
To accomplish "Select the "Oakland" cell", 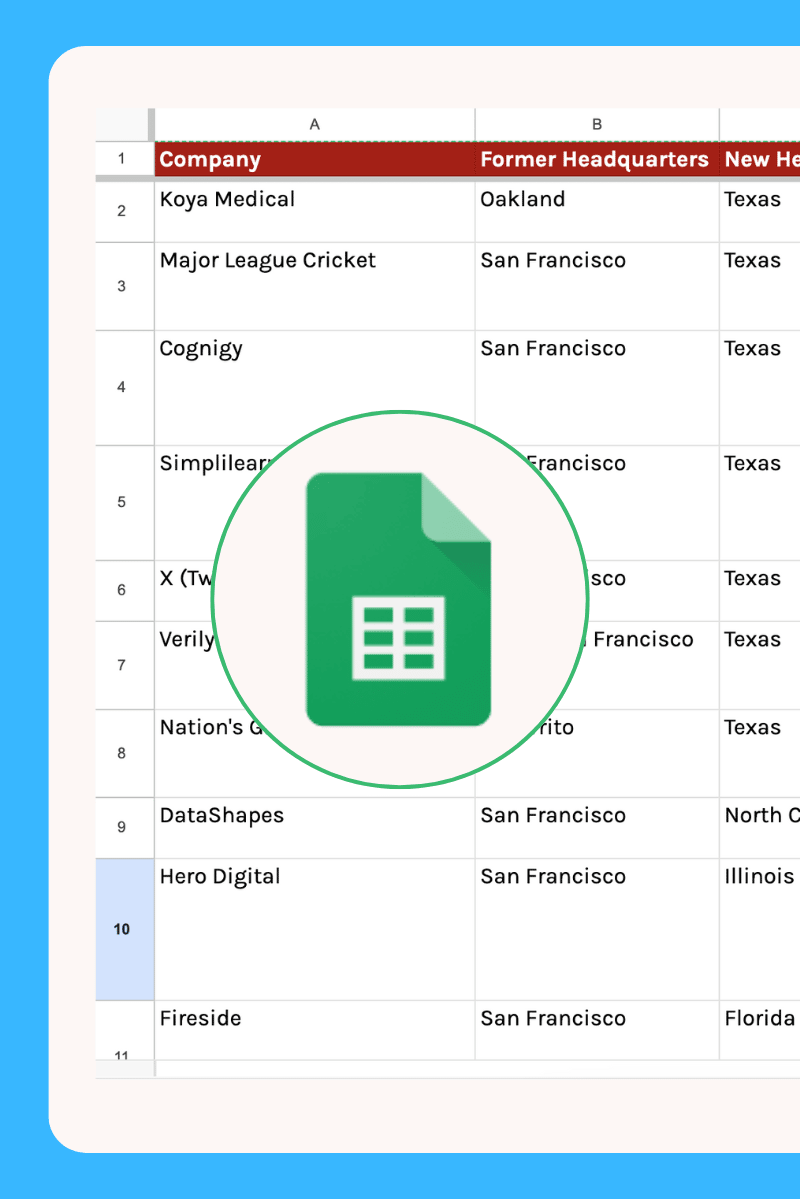I will 597,211.
